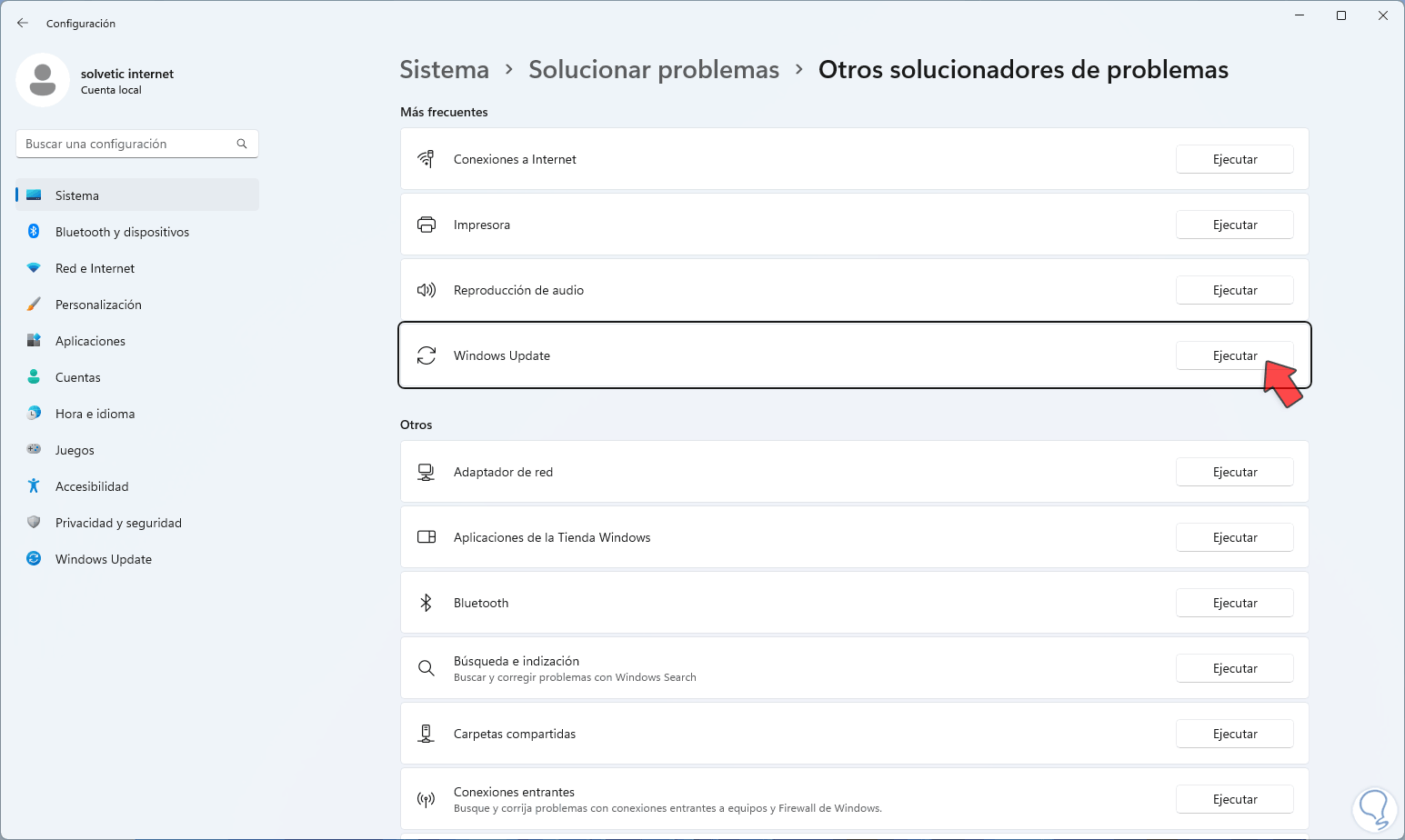Go to Personalización settings
This screenshot has width=1405, height=840.
[98, 305]
